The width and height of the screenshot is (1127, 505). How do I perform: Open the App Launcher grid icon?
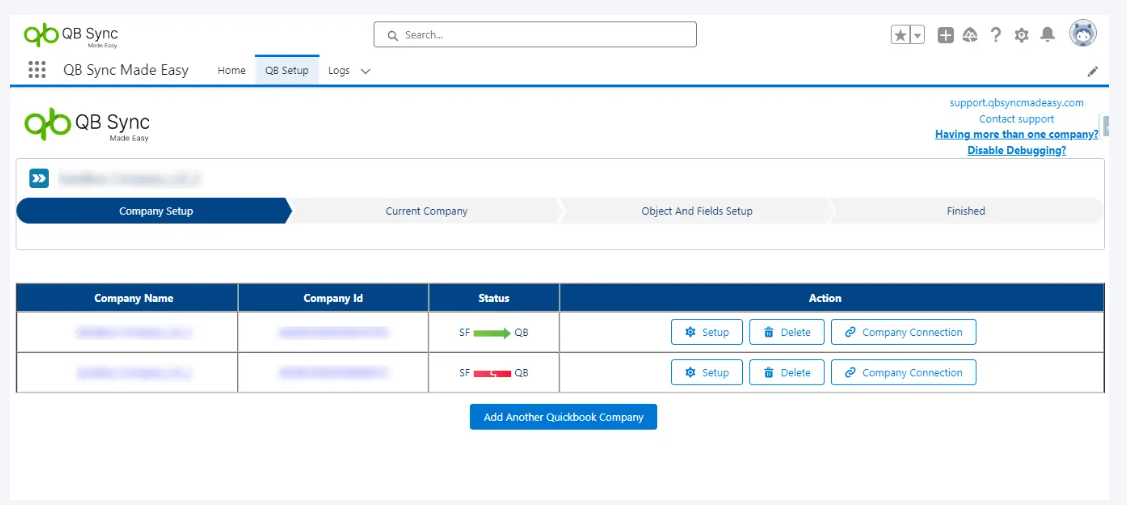pos(37,70)
